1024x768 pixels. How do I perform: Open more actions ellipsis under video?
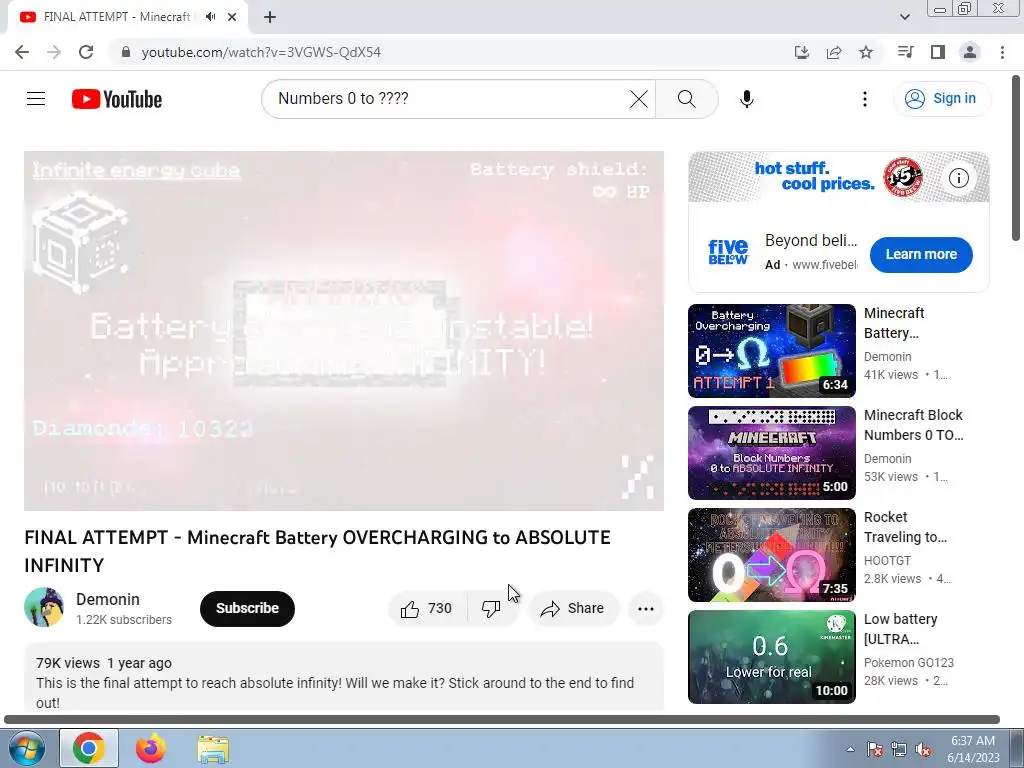[646, 609]
